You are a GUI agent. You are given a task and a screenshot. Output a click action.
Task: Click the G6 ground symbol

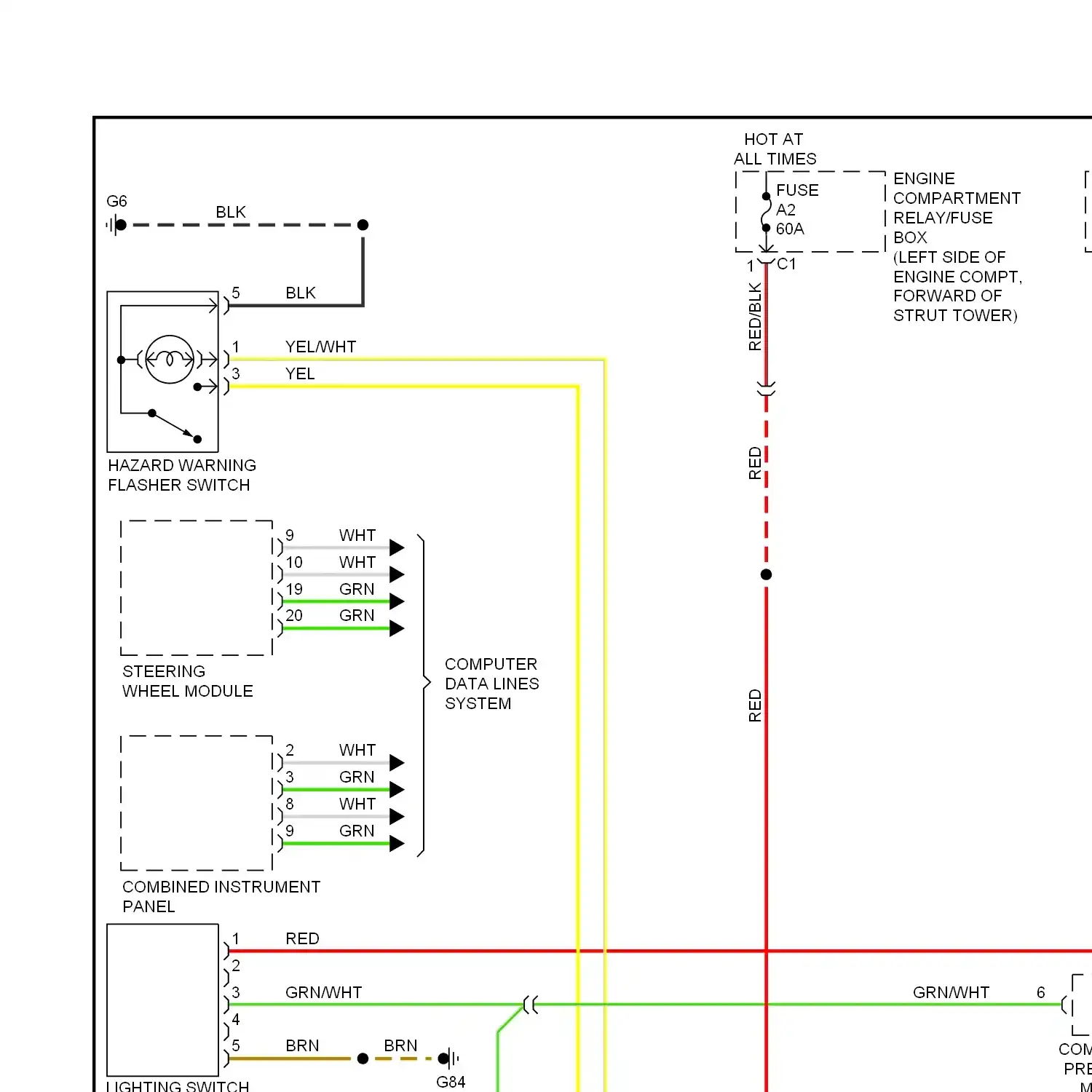tap(116, 225)
